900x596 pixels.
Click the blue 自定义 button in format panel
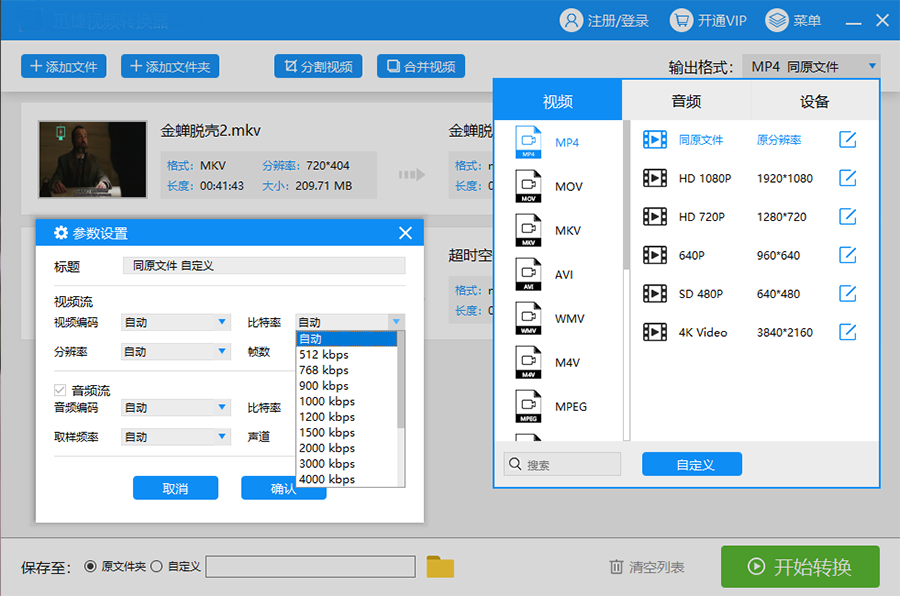pyautogui.click(x=692, y=464)
